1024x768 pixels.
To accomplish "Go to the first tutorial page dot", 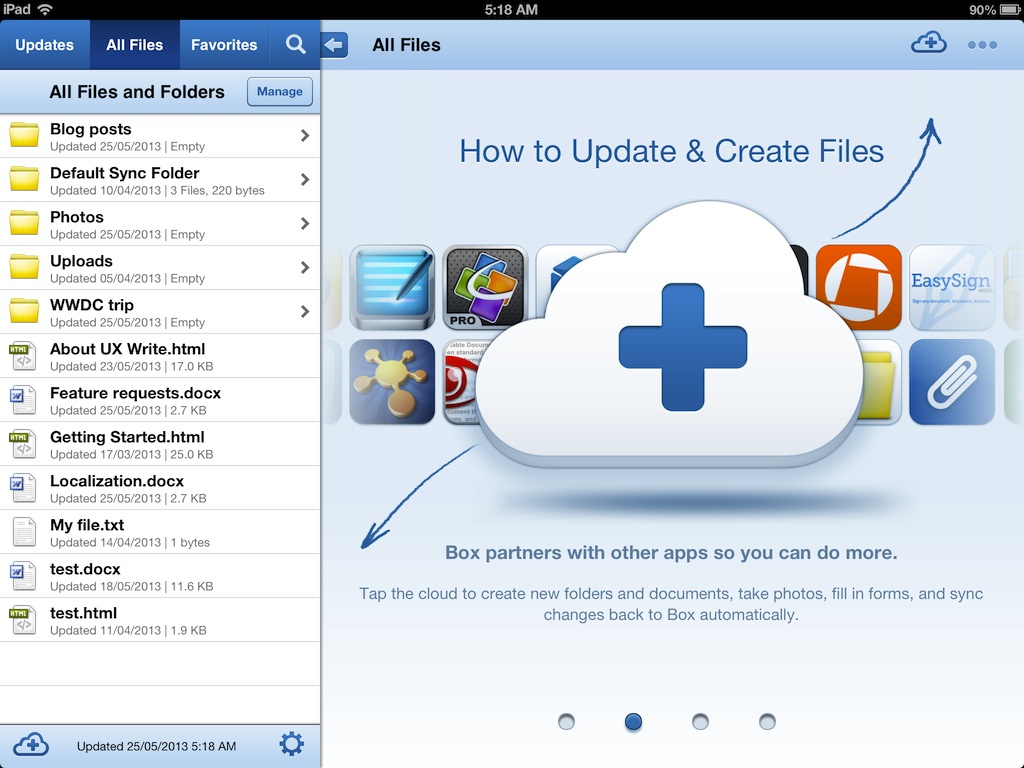I will point(566,721).
